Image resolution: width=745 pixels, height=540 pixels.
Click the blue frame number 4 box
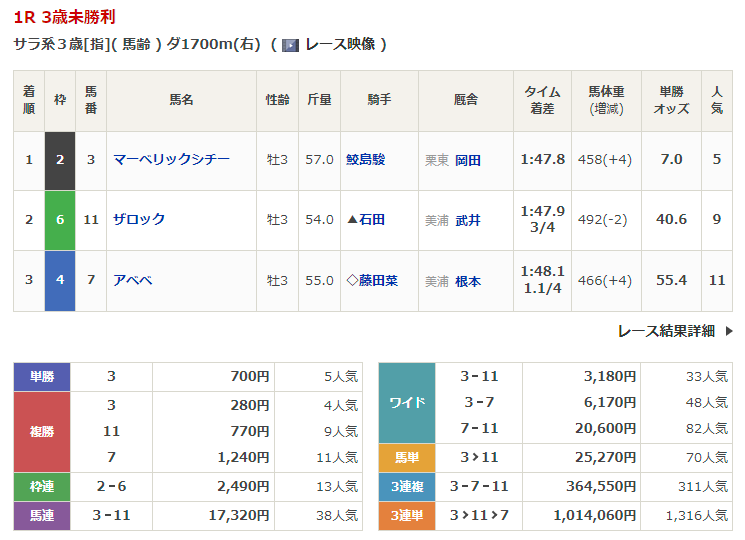tap(60, 281)
